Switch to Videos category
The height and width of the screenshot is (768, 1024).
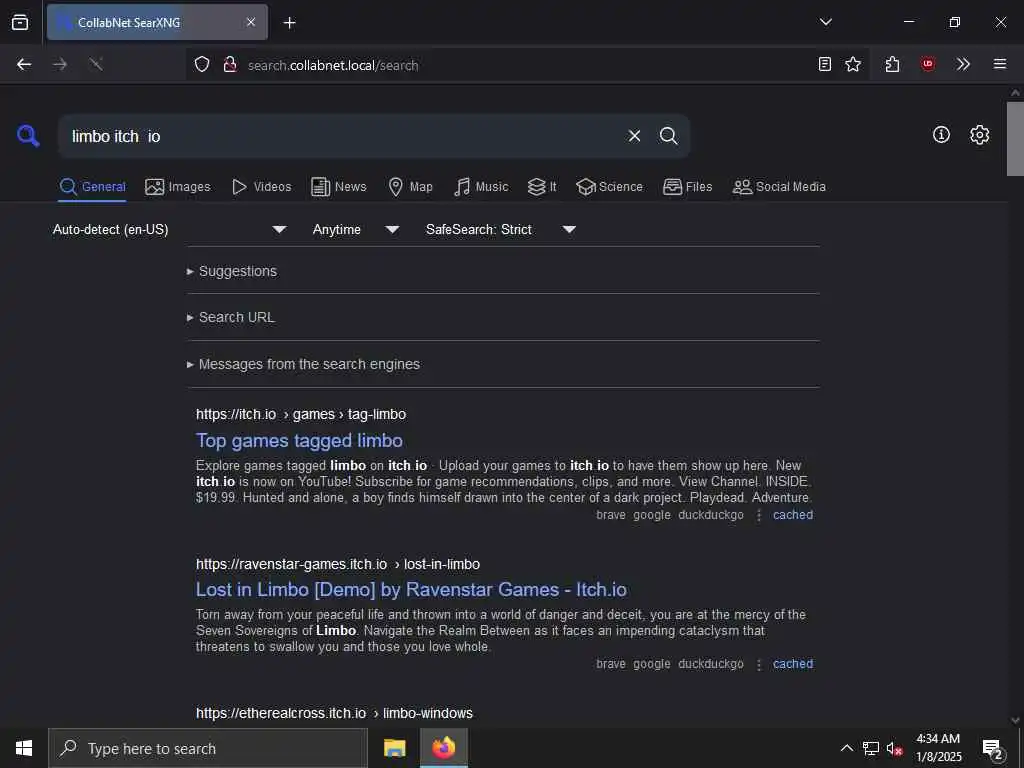(261, 187)
